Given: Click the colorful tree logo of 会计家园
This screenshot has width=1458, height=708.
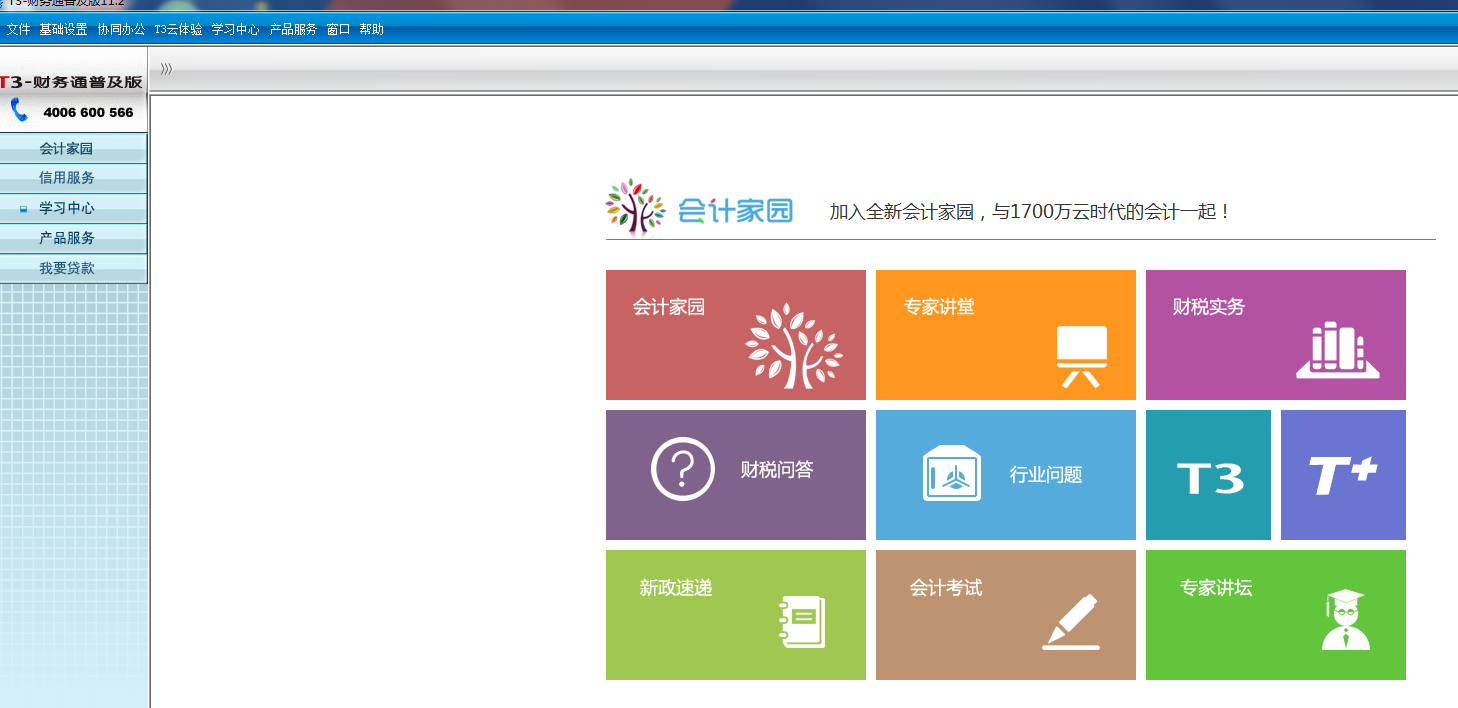Looking at the screenshot, I should pos(635,207).
